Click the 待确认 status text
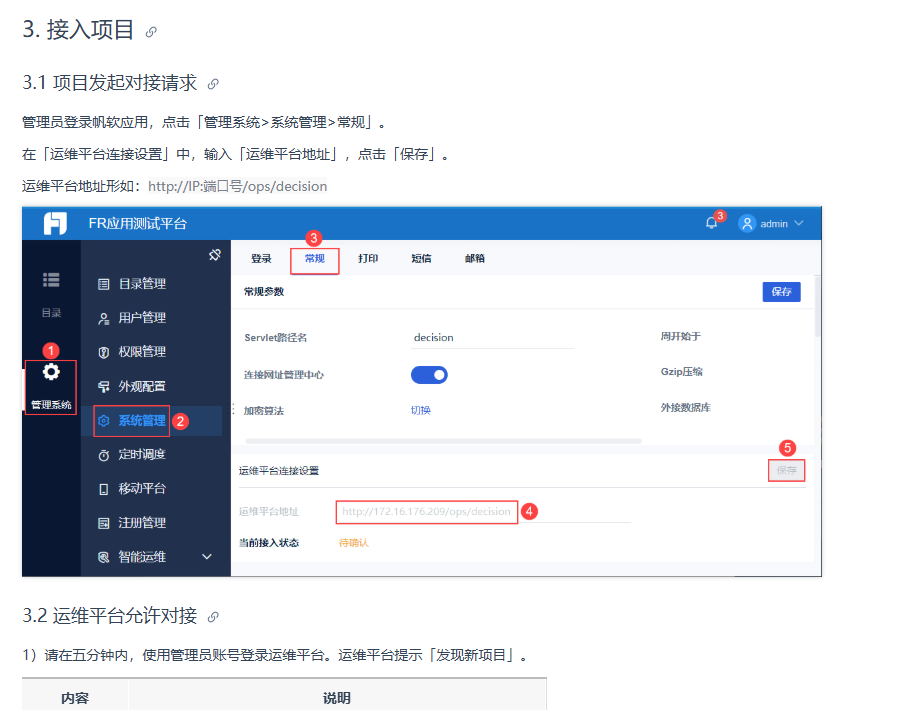The height and width of the screenshot is (710, 912). 354,543
